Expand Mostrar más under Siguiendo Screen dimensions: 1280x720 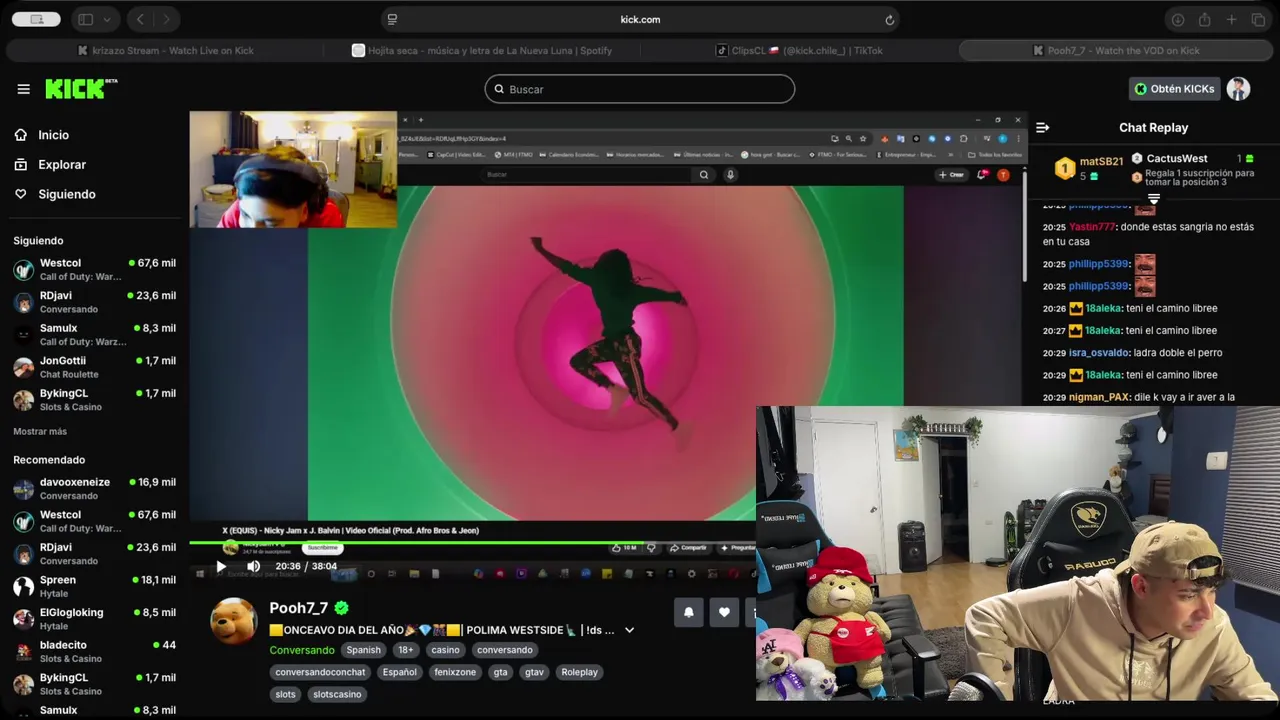[40, 432]
